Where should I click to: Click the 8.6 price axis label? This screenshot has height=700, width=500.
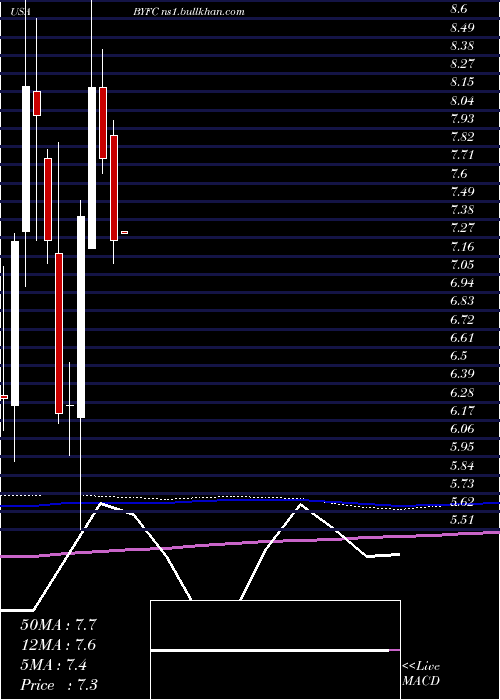point(458,9)
